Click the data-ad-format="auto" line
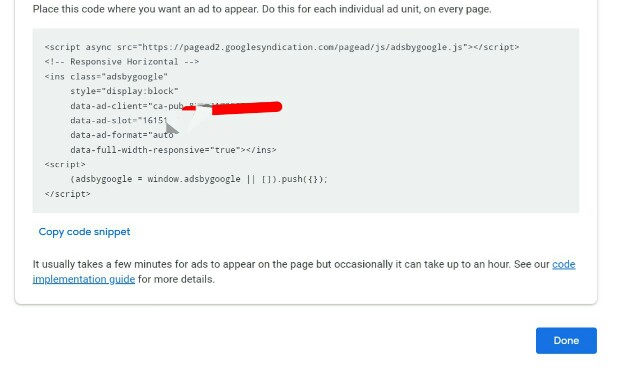Viewport: 618px width, 369px height. point(122,135)
